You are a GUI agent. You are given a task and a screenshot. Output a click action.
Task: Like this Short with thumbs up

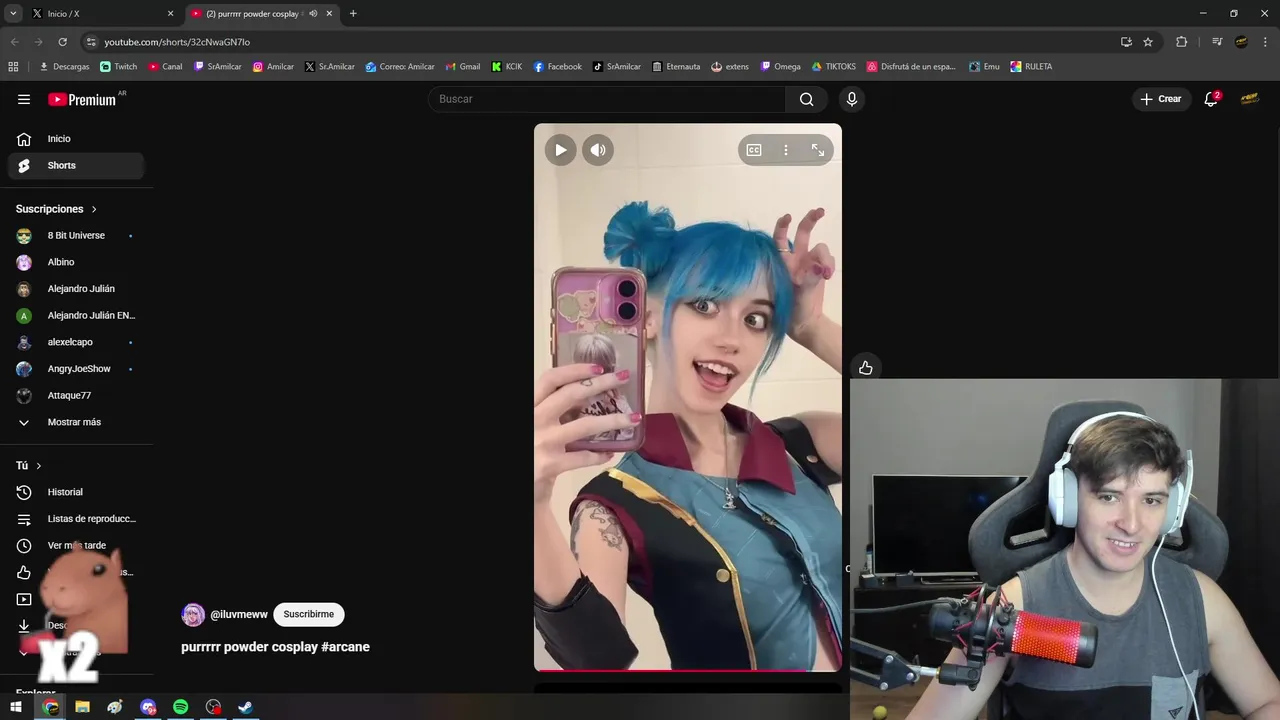[x=866, y=368]
